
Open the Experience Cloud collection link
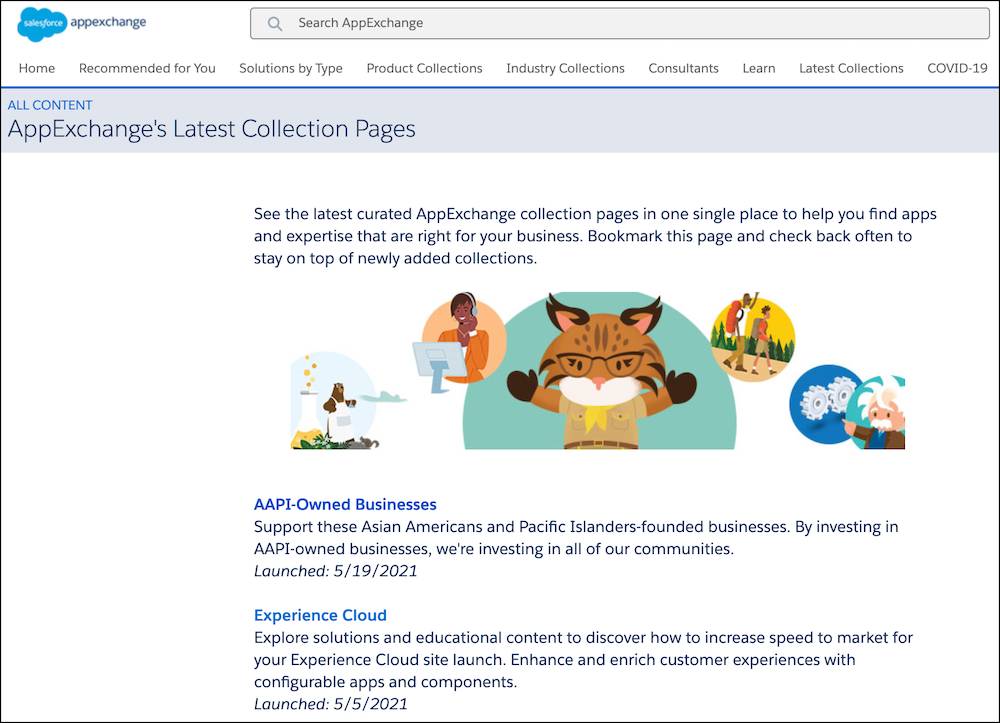pos(320,615)
